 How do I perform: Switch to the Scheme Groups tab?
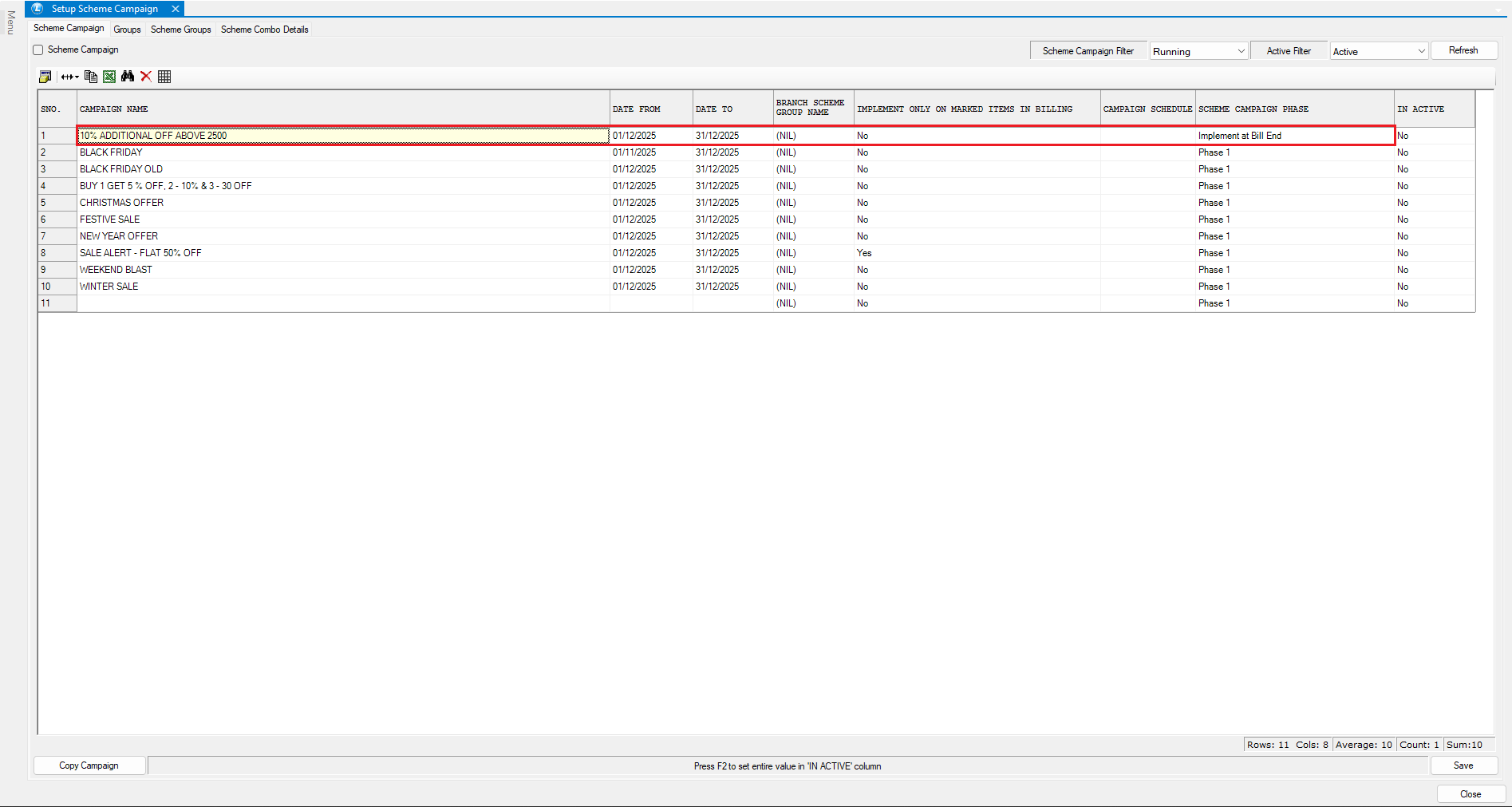pos(181,30)
